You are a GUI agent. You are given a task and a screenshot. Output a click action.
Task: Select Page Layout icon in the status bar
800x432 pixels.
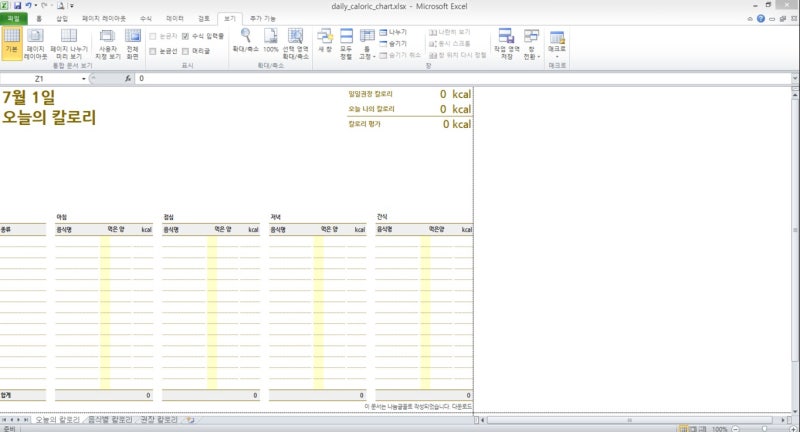point(694,429)
